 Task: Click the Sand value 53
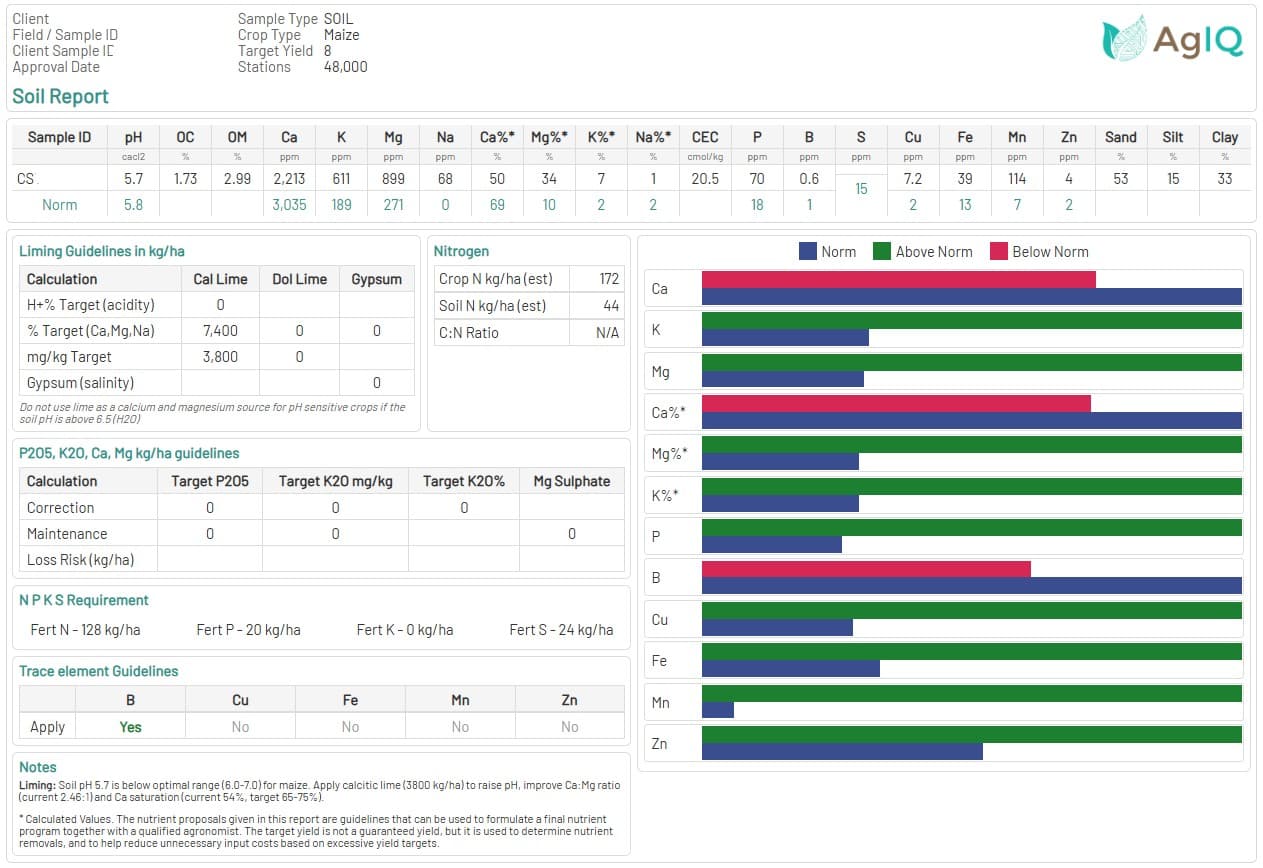[x=1121, y=178]
